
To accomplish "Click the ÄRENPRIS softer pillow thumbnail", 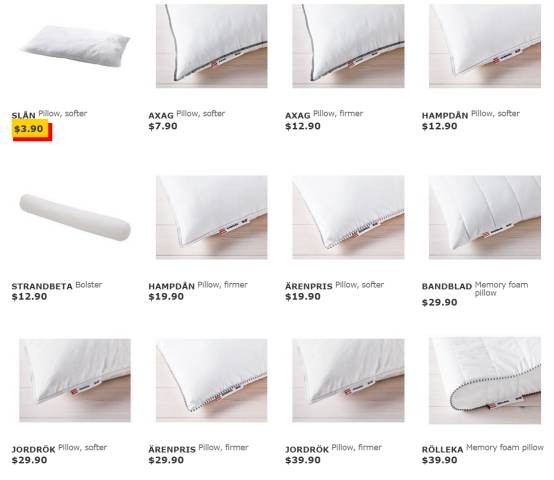I will 348,217.
